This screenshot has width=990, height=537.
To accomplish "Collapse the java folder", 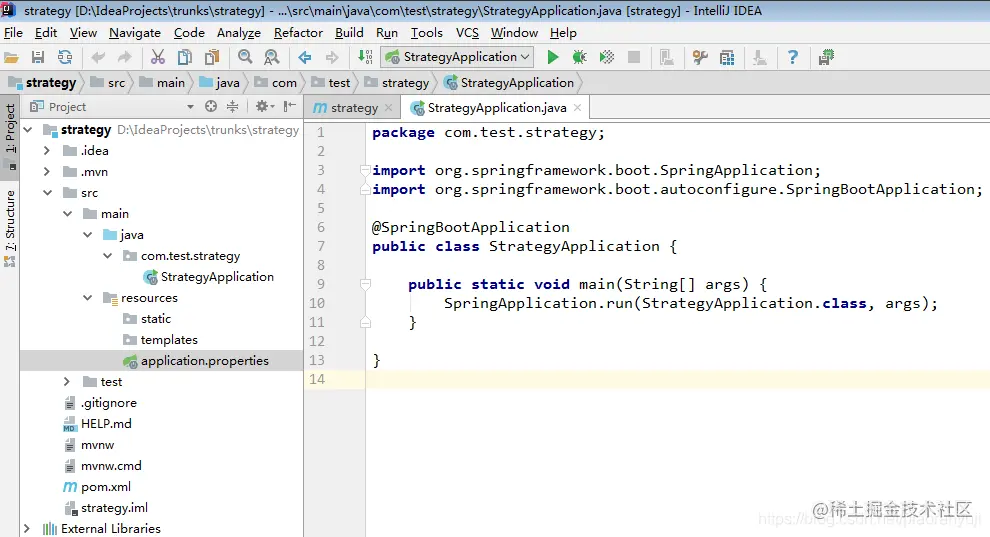I will click(88, 235).
